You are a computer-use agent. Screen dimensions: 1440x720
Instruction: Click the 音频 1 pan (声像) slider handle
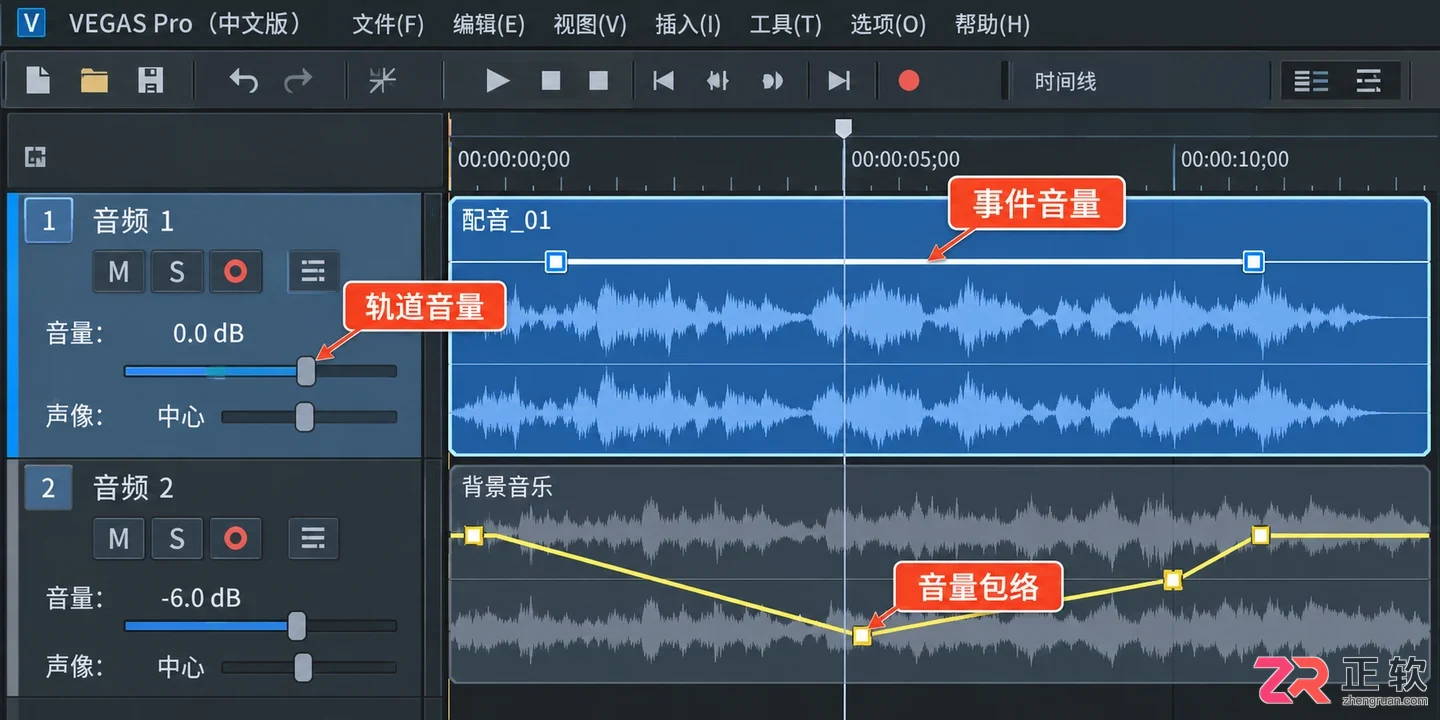point(304,416)
